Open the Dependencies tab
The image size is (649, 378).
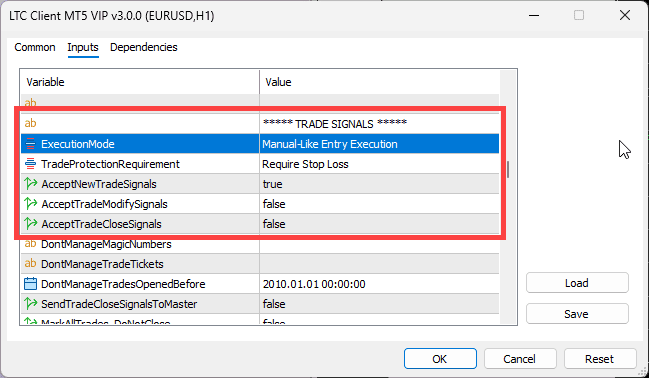click(144, 47)
